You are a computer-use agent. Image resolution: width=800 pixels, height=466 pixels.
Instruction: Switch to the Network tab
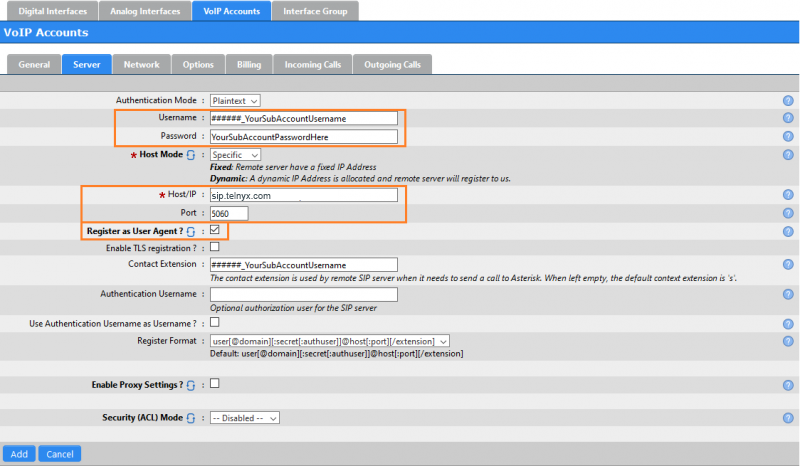(x=141, y=65)
